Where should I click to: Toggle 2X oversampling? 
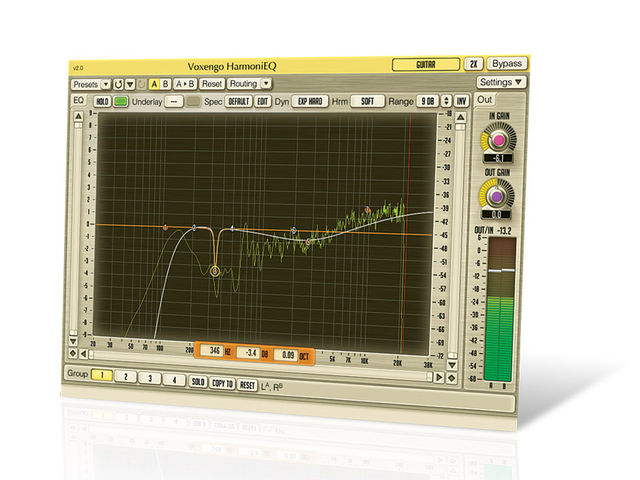(473, 64)
